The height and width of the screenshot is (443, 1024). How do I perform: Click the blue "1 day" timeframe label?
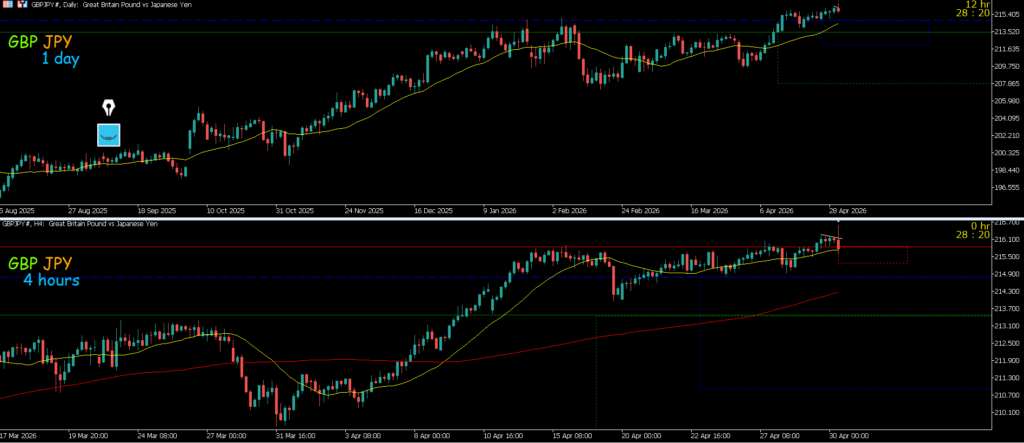point(60,60)
